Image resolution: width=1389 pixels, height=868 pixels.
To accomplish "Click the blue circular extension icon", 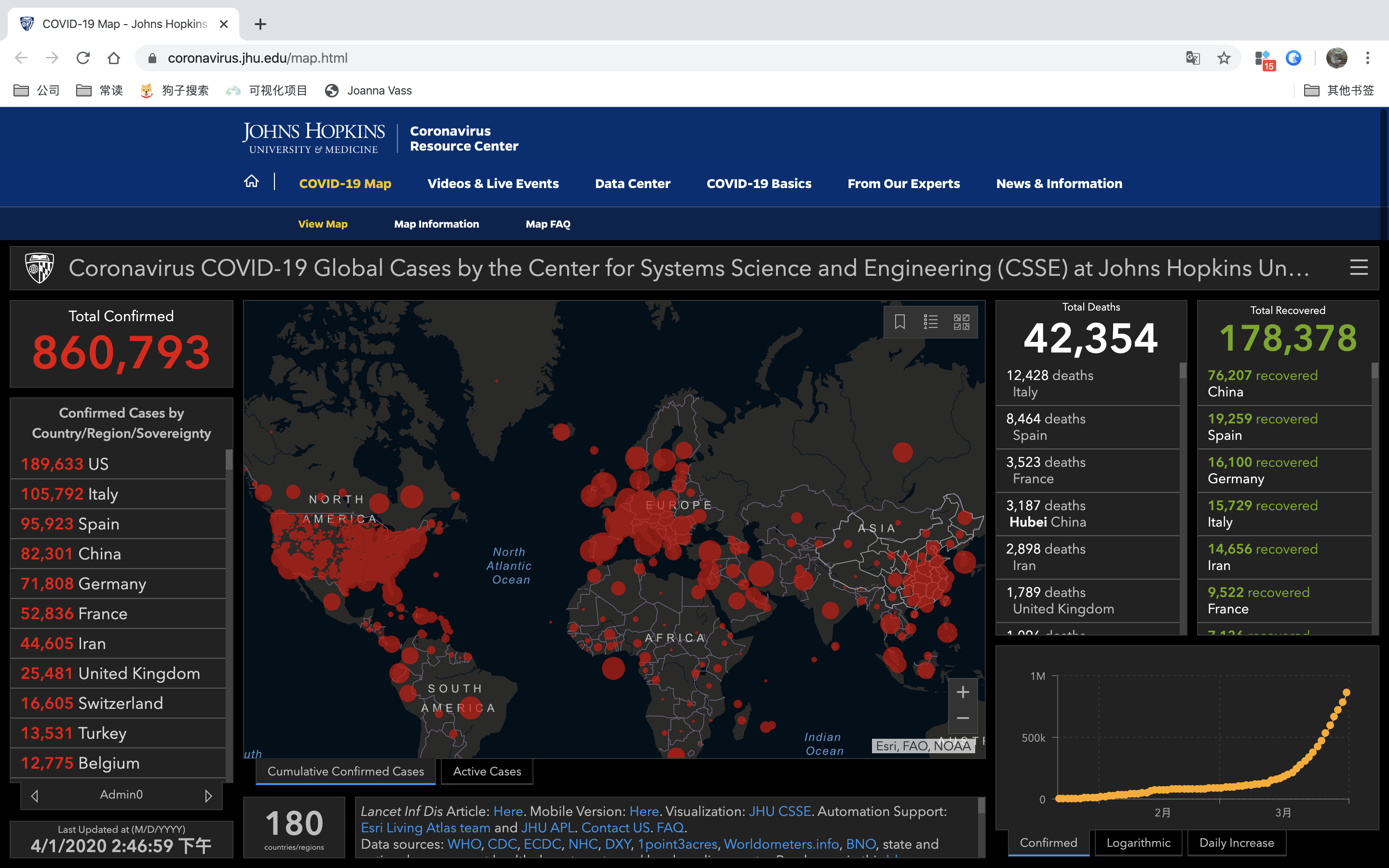I will 1293,58.
